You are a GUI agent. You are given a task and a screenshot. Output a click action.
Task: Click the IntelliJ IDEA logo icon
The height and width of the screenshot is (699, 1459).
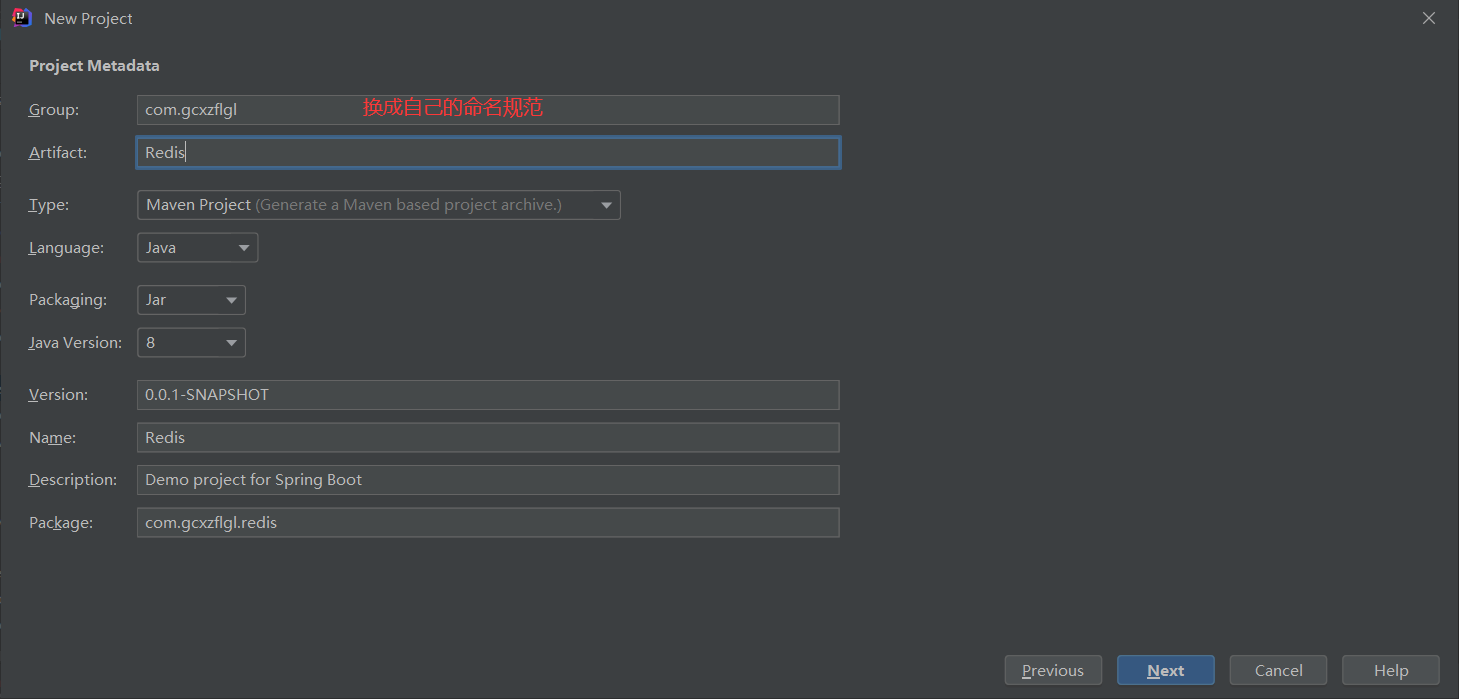coord(22,18)
